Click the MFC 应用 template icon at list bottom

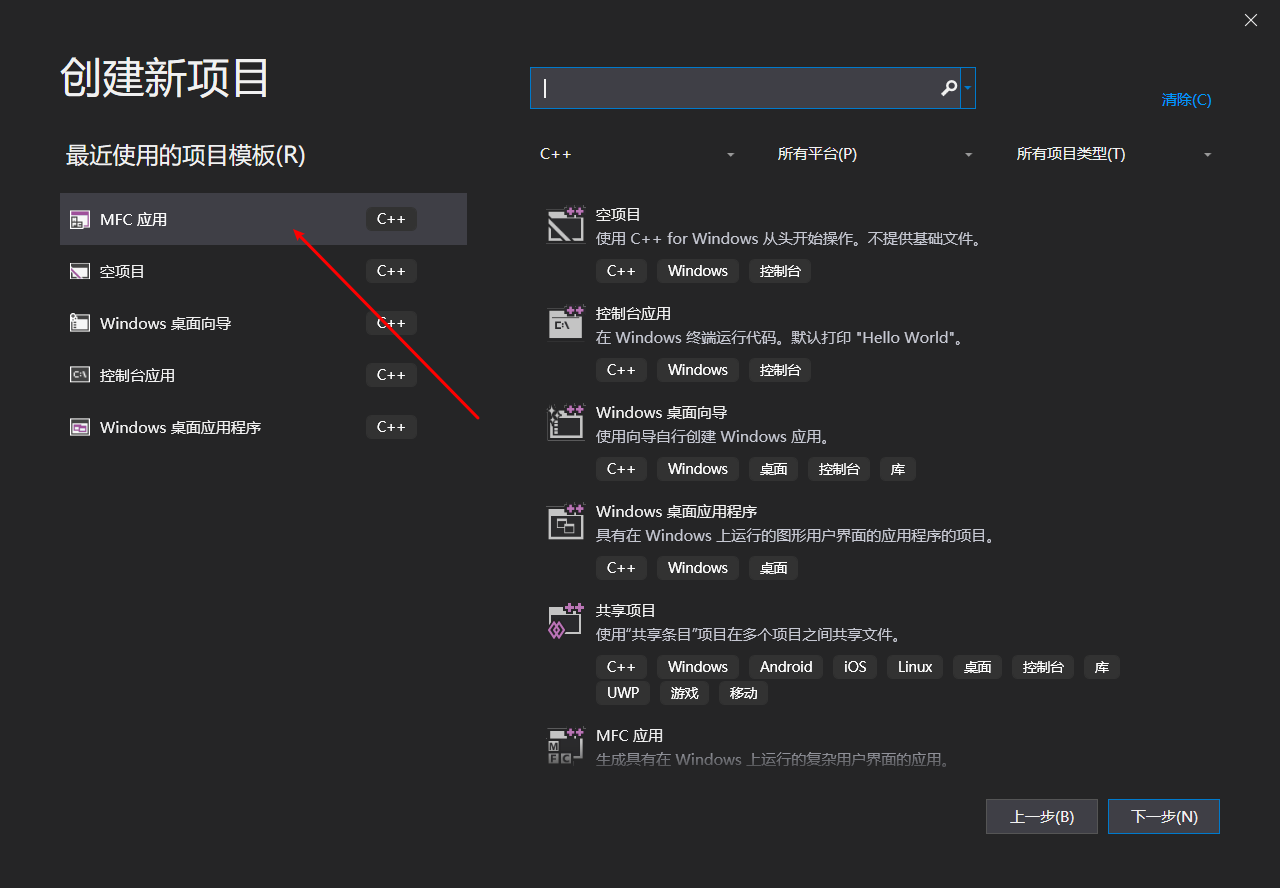tap(565, 744)
